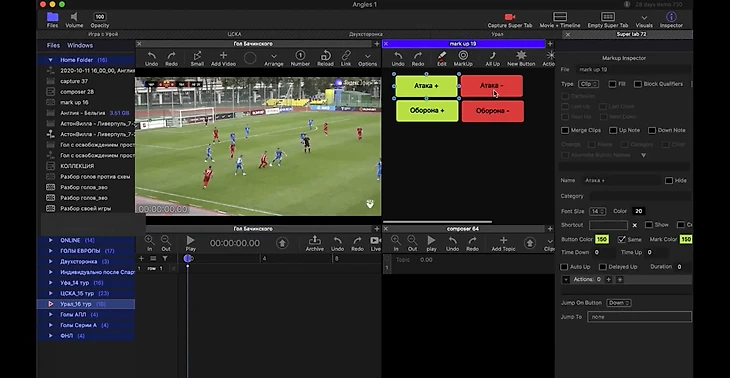
Task: Select the Files tab in the sidebar
Action: tap(53, 46)
